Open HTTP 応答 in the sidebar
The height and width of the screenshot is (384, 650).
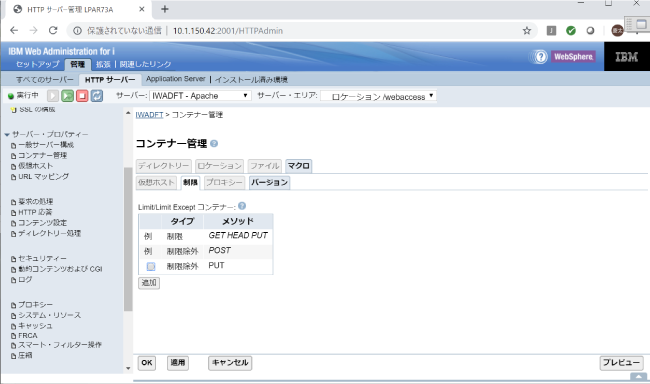[x=35, y=212]
